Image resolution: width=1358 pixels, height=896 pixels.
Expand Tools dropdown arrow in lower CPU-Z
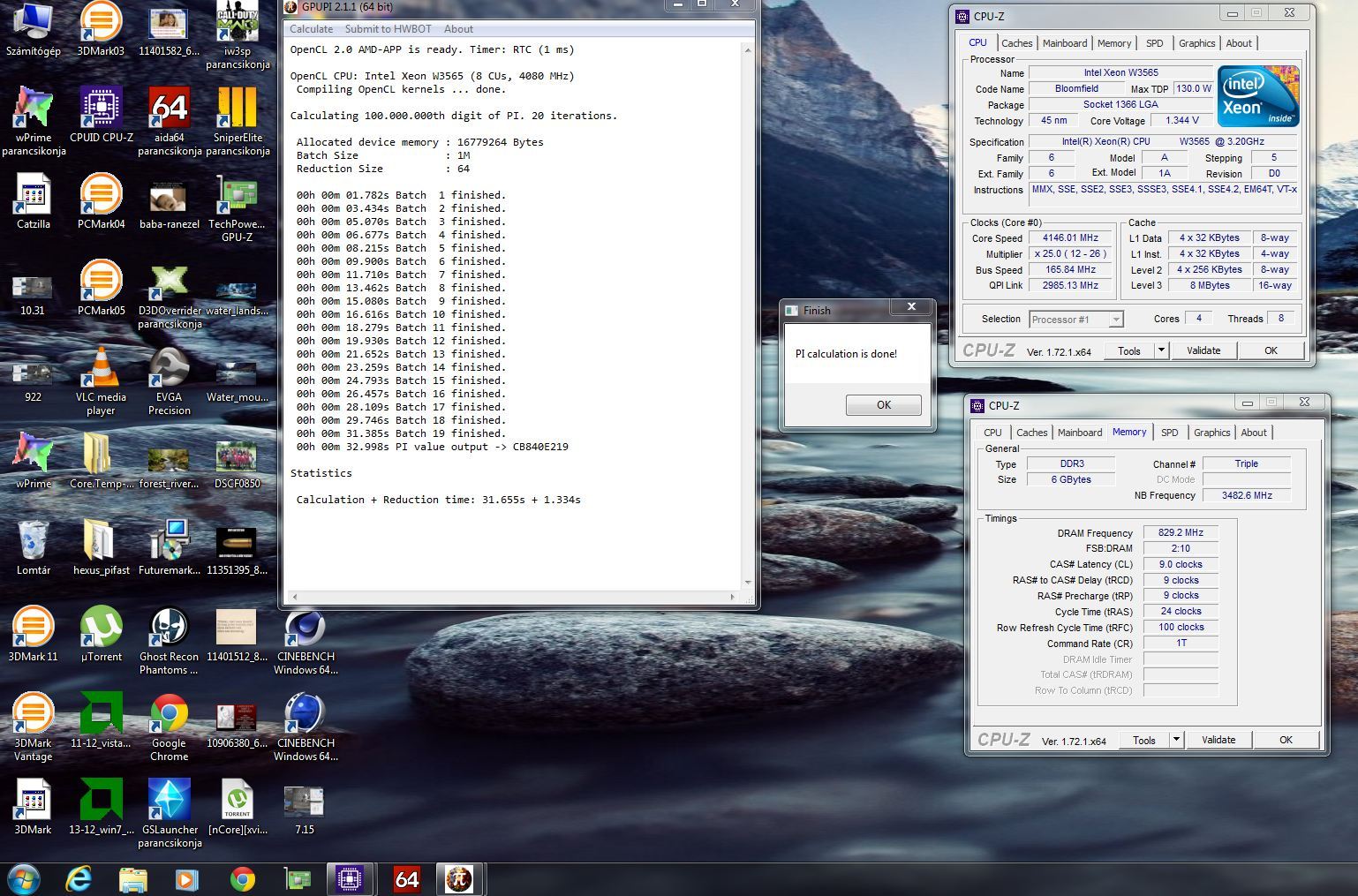pyautogui.click(x=1177, y=740)
